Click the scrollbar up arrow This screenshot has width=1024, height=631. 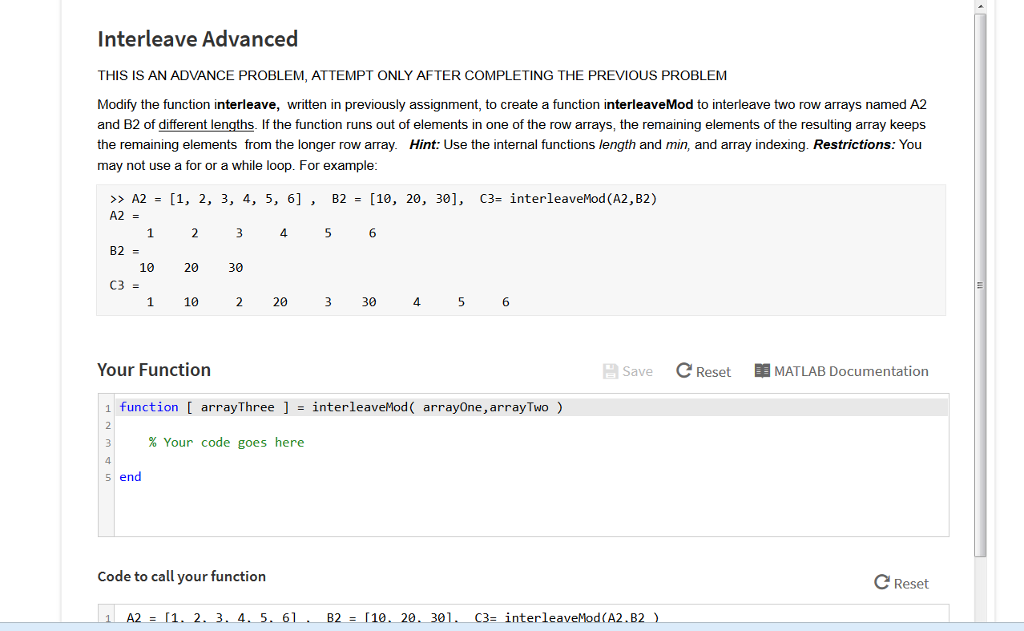(x=980, y=6)
